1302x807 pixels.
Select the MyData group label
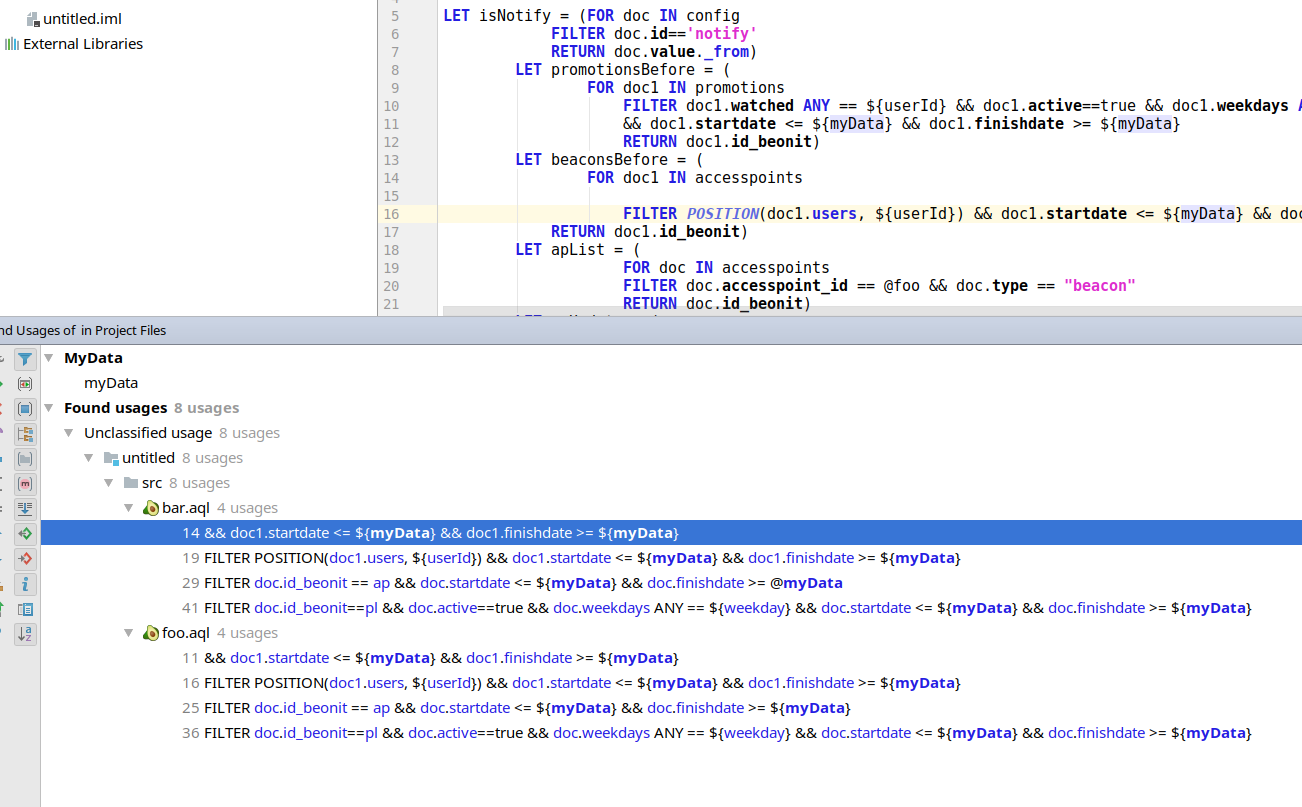(93, 358)
